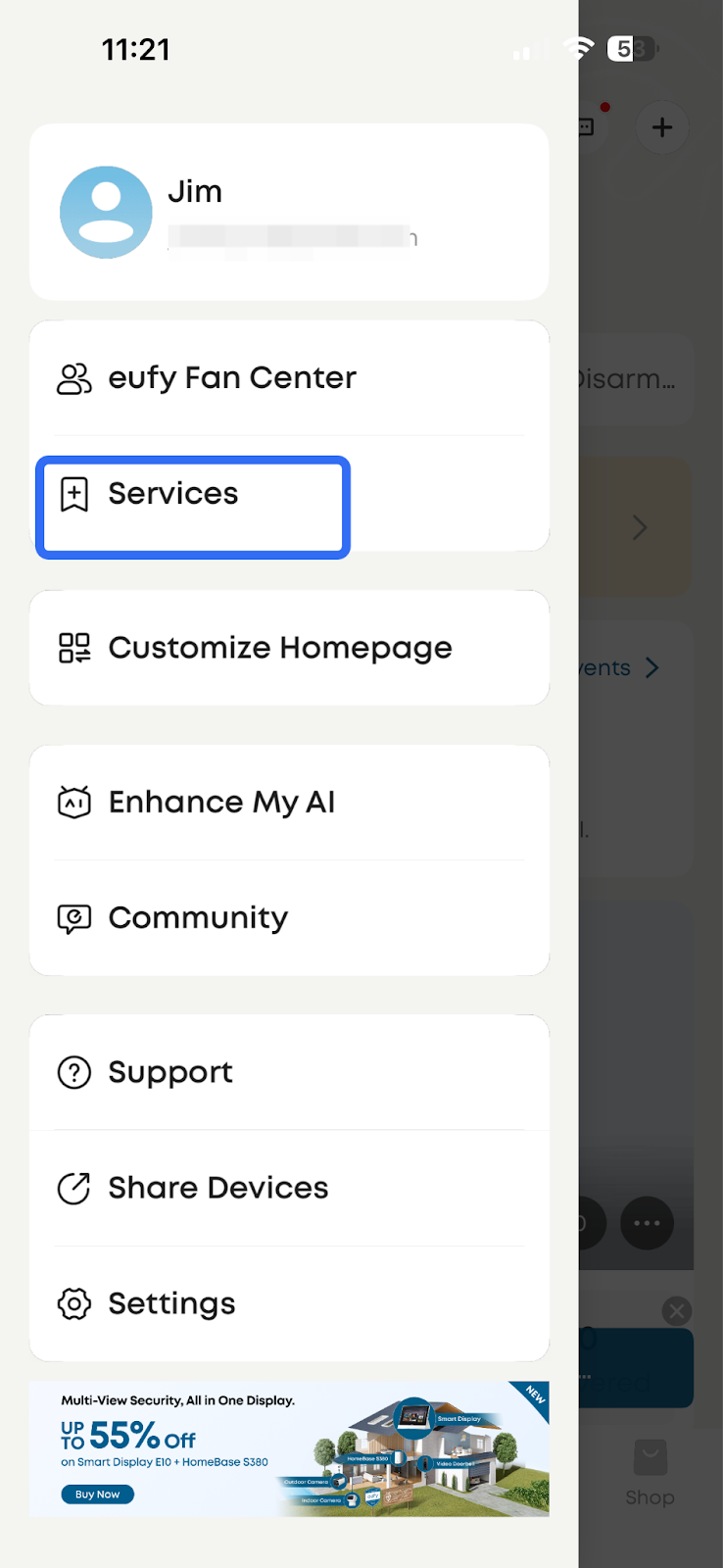Tap the Share Devices icon
The image size is (723, 1568).
click(x=74, y=1188)
